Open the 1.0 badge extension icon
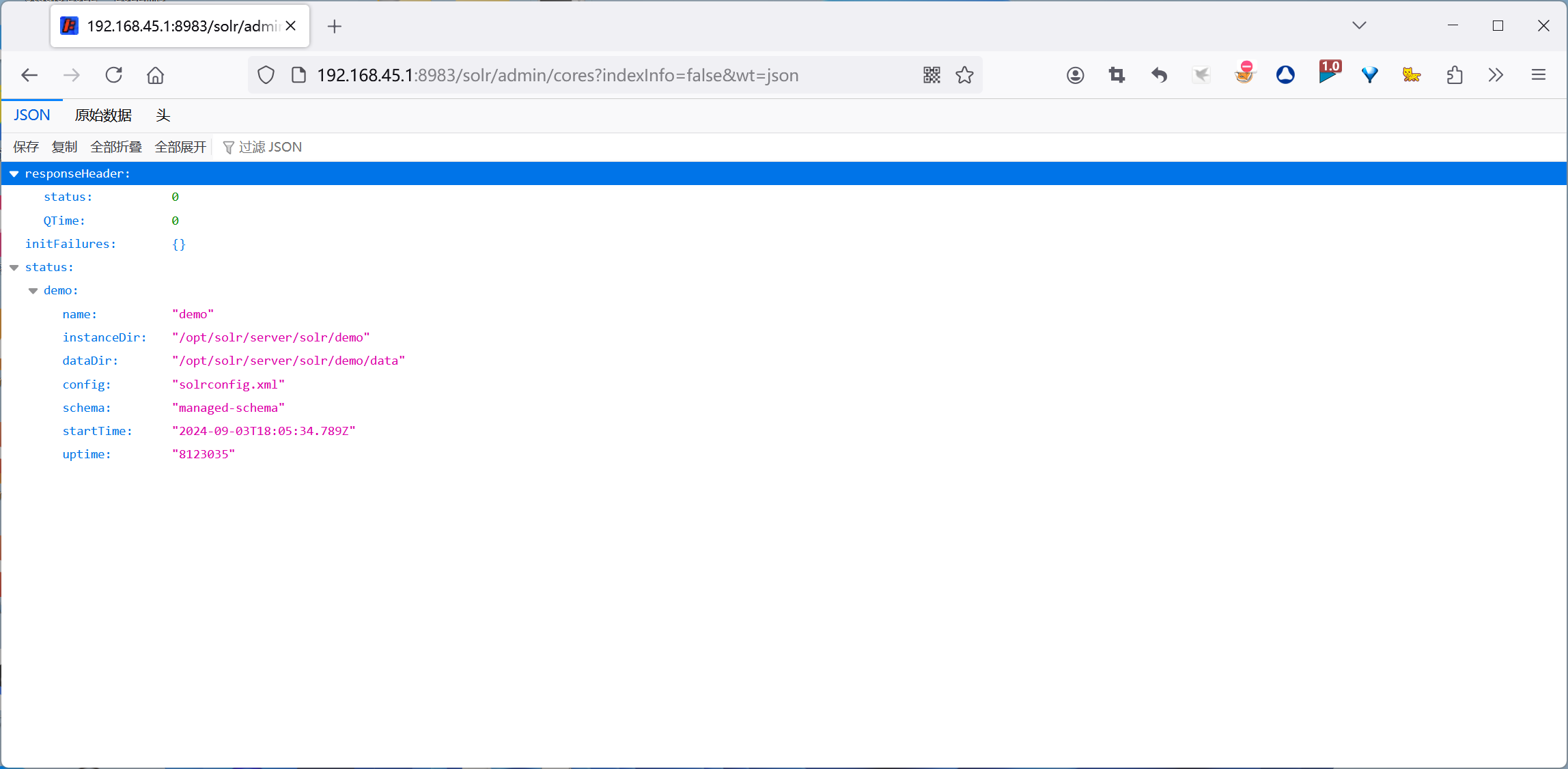This screenshot has height=769, width=1568. (x=1328, y=74)
